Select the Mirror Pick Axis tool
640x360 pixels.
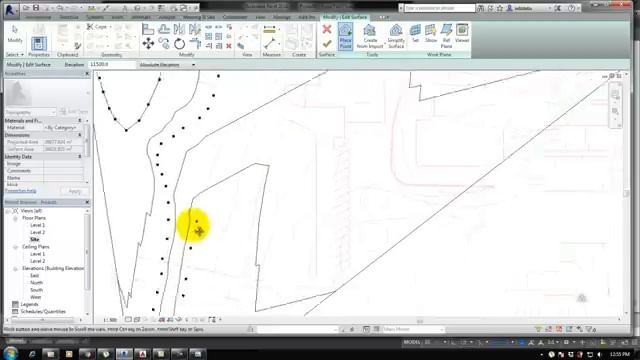(179, 29)
